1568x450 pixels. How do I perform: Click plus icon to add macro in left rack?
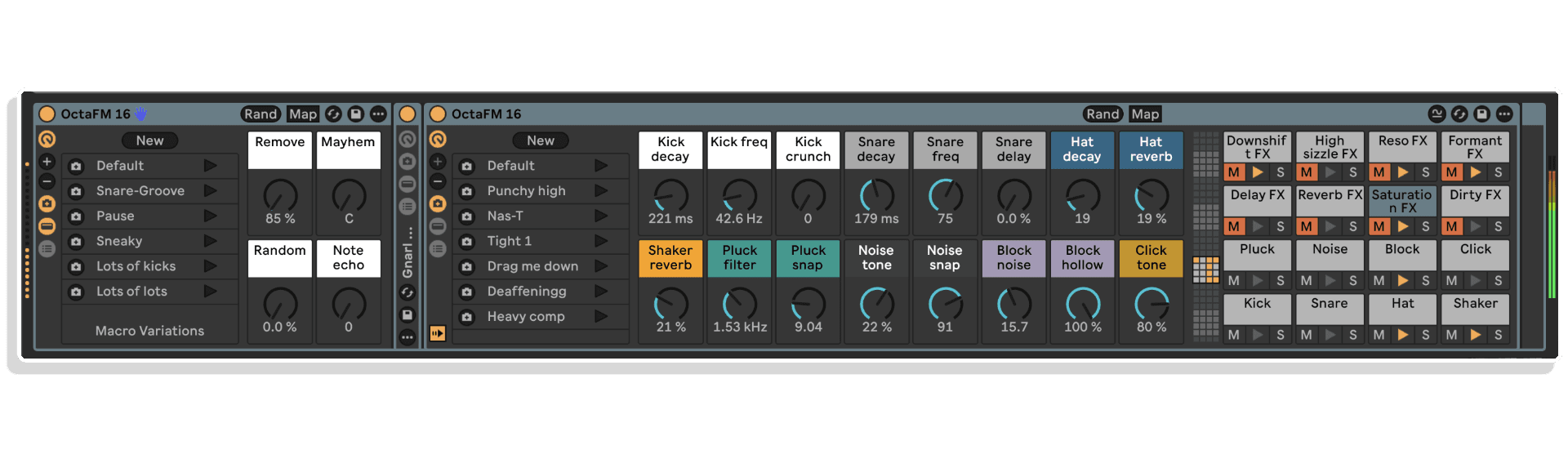point(47,162)
